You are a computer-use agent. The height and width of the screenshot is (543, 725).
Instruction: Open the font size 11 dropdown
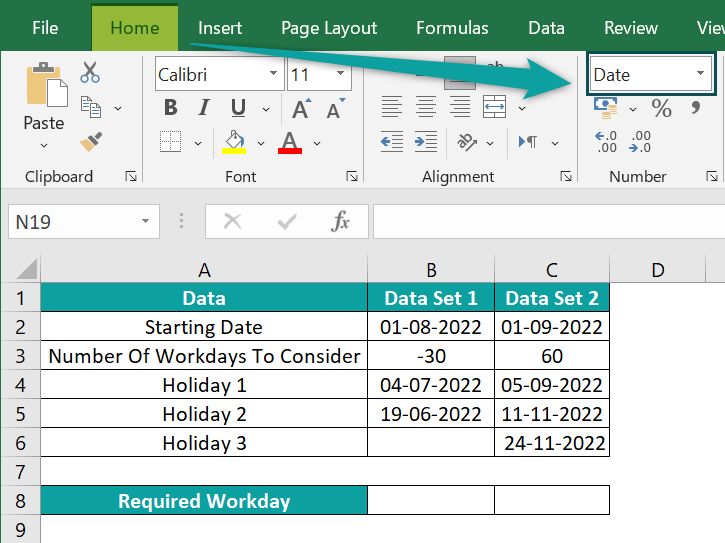341,73
